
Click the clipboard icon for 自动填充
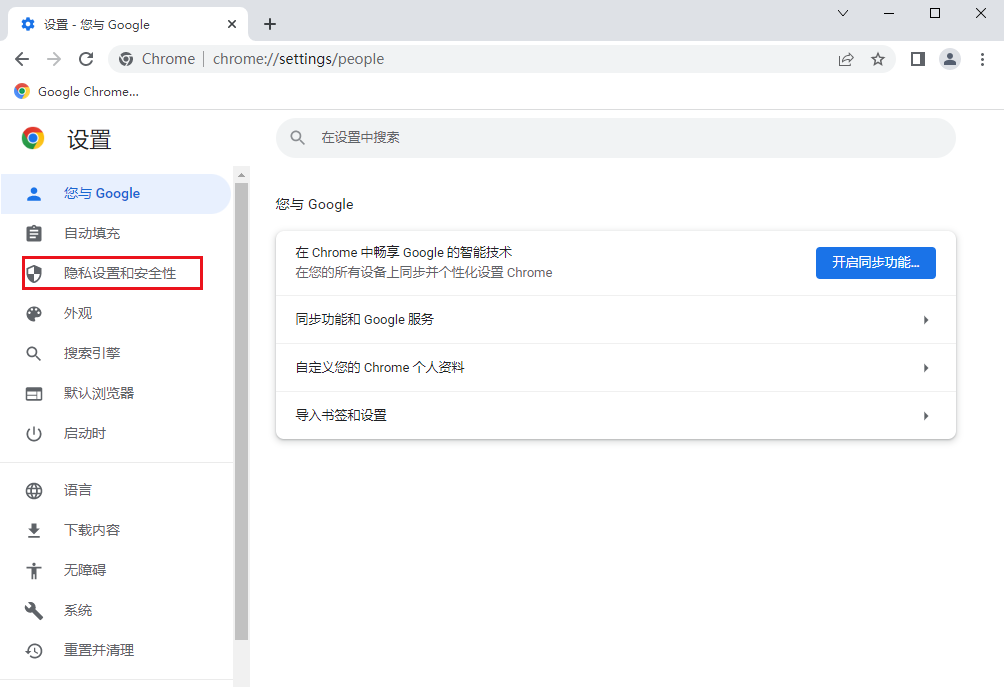pyautogui.click(x=34, y=234)
